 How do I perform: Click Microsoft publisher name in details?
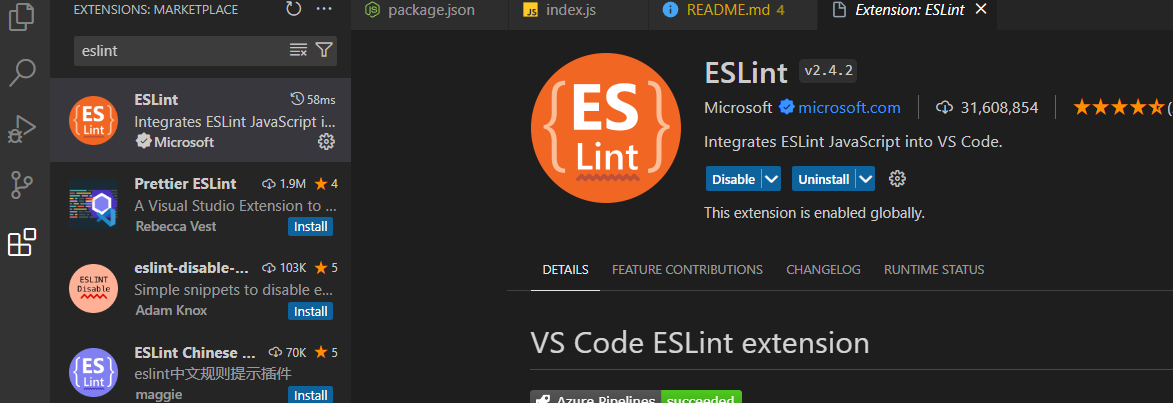[738, 108]
